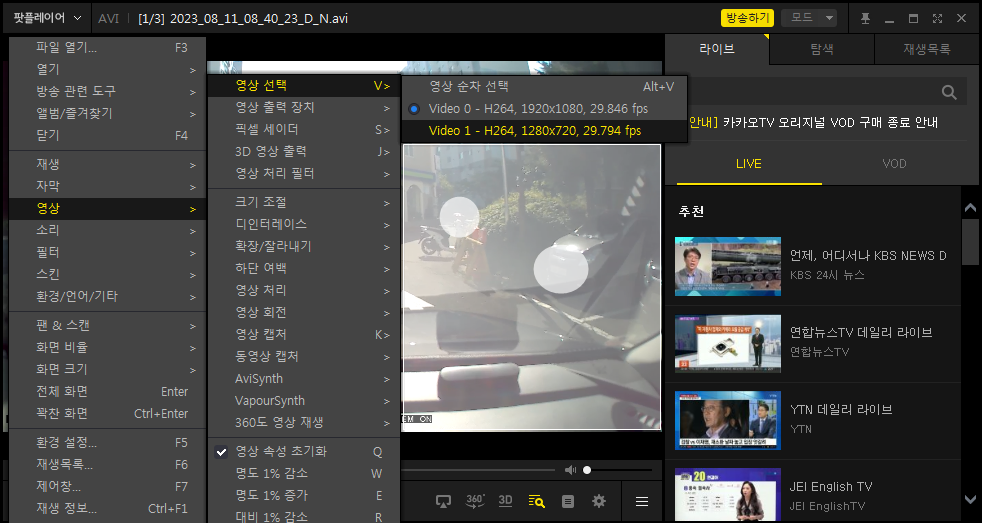Open 재생 정보... menu item
Viewport: 982px width, 523px height.
tap(107, 509)
